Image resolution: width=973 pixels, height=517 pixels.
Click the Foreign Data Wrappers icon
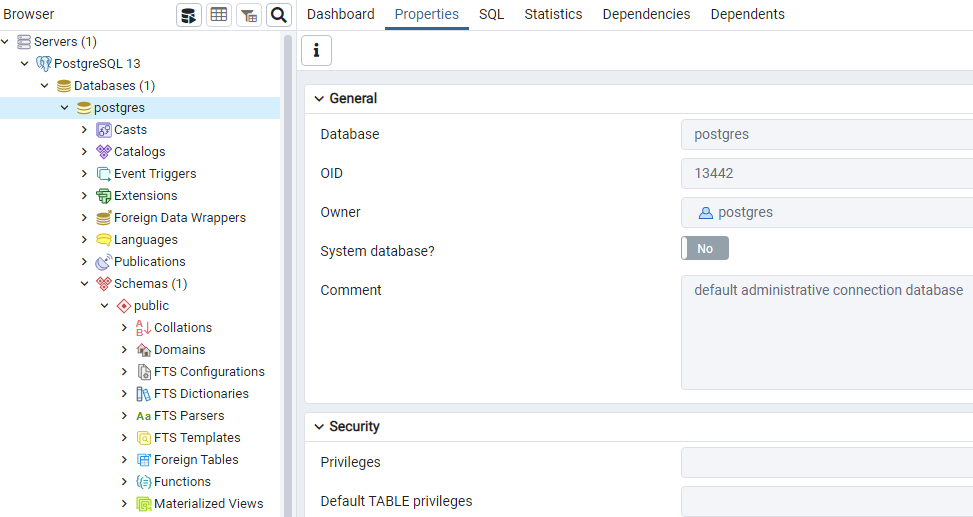tap(104, 218)
